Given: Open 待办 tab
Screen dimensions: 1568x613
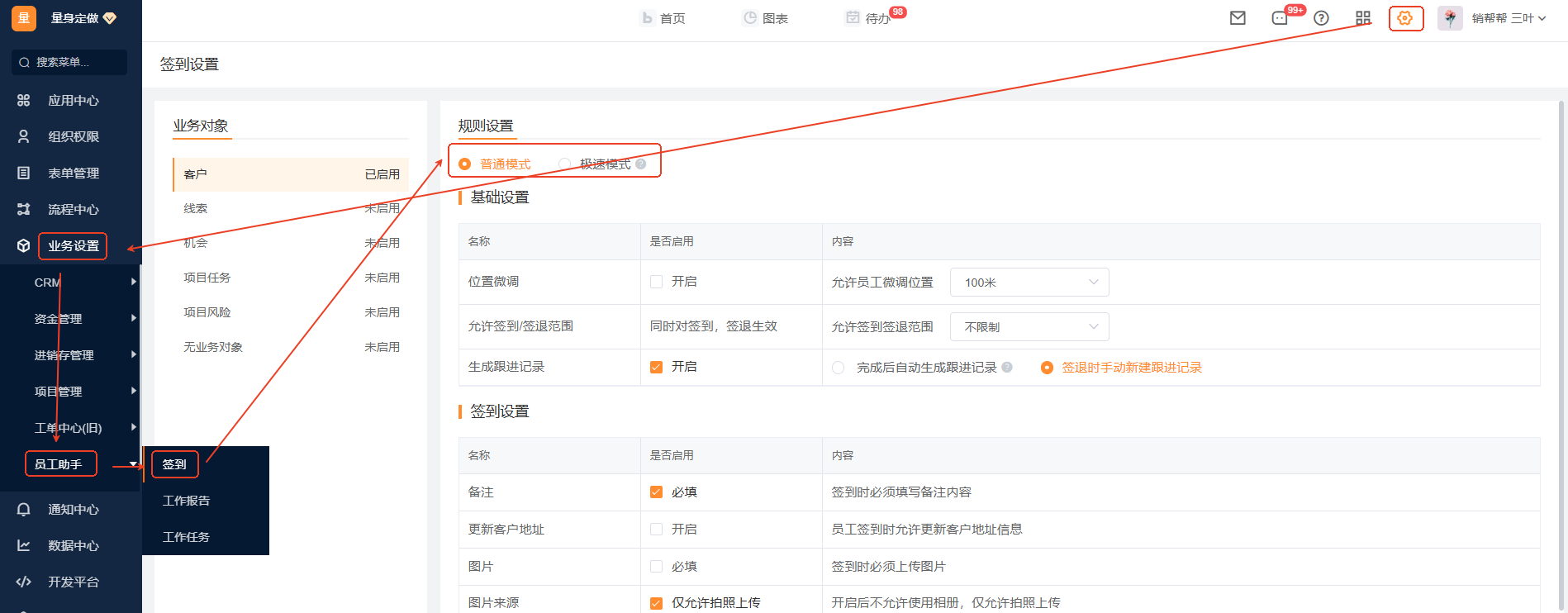Looking at the screenshot, I should [869, 18].
